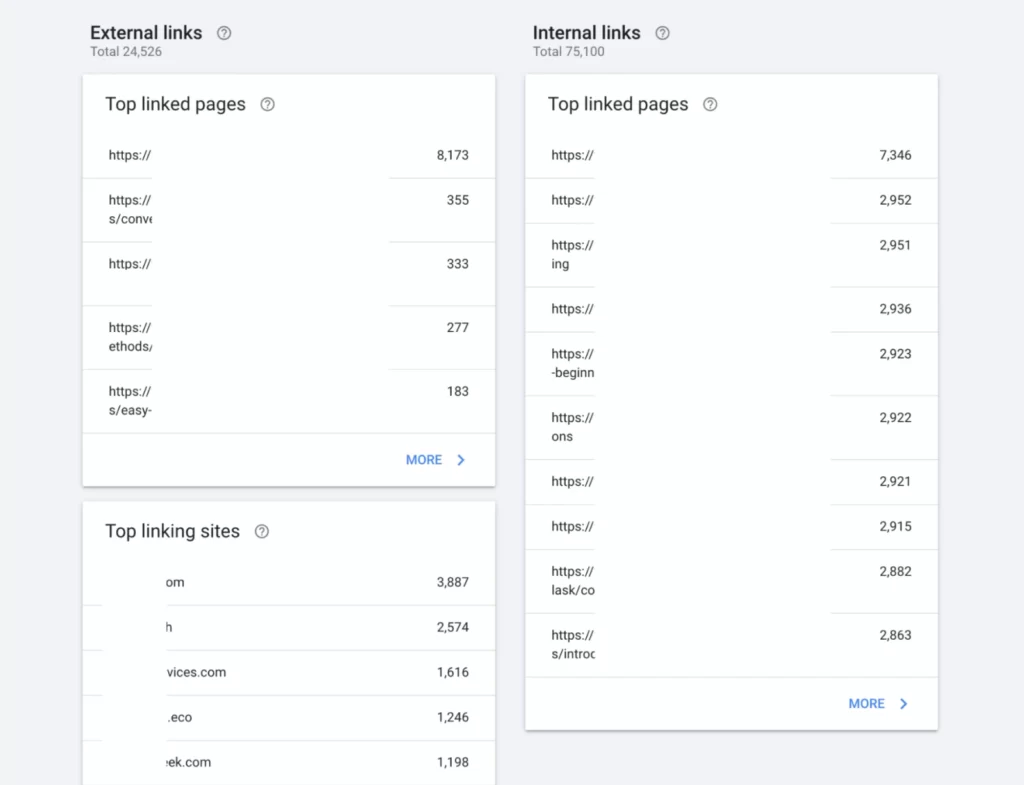The width and height of the screenshot is (1024, 785).
Task: Open the .eco linking site row
Action: pos(288,718)
